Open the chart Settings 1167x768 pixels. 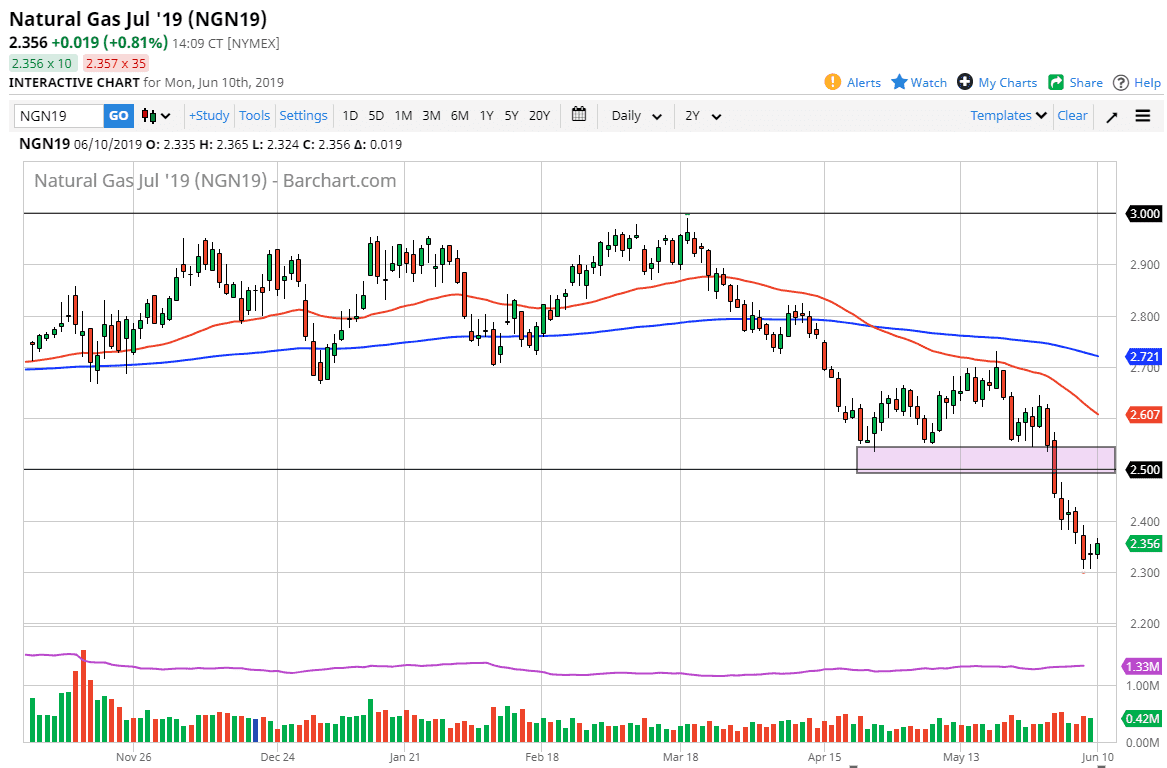pos(303,115)
